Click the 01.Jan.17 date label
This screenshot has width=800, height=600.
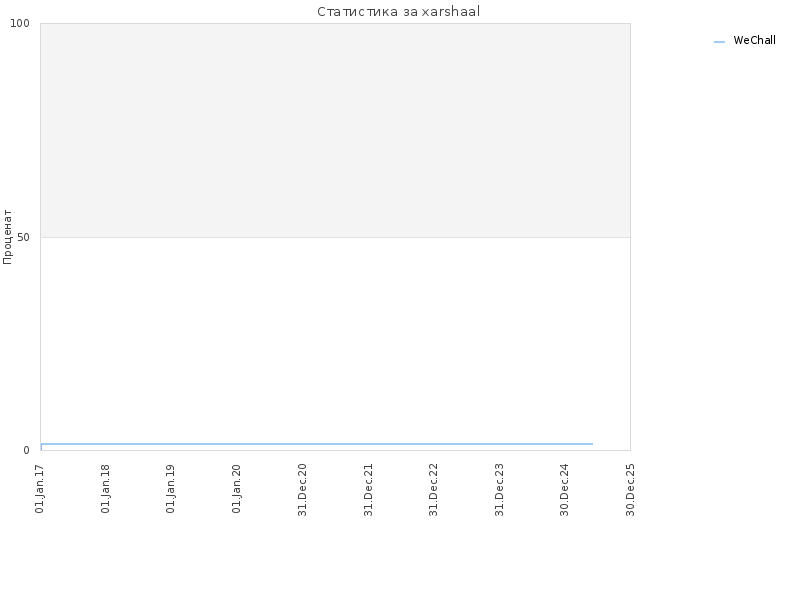pos(40,489)
